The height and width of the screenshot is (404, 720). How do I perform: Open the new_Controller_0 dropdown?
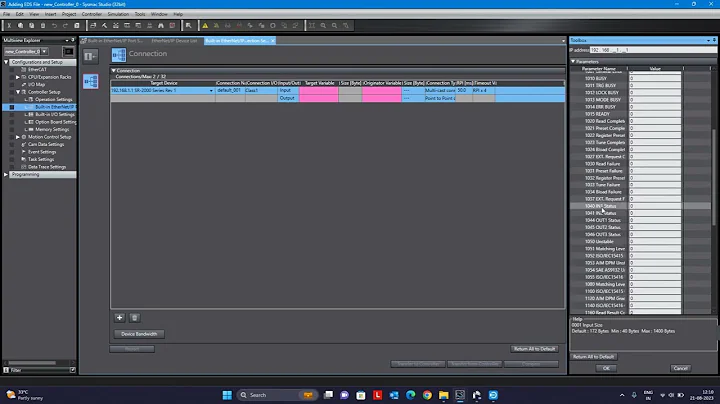pyautogui.click(x=45, y=51)
